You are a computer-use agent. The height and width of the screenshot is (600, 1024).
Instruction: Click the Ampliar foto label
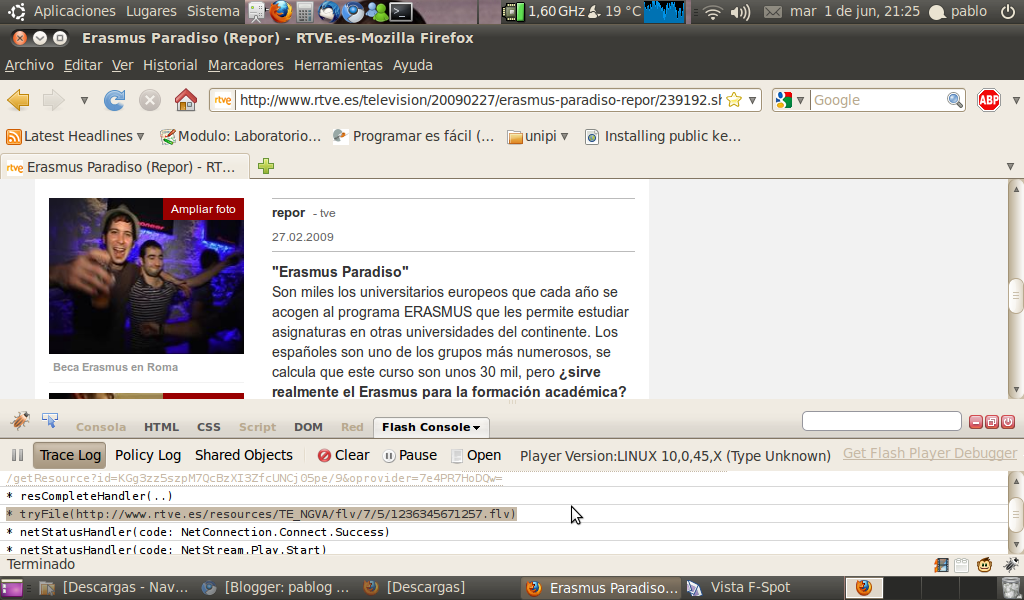tap(203, 209)
